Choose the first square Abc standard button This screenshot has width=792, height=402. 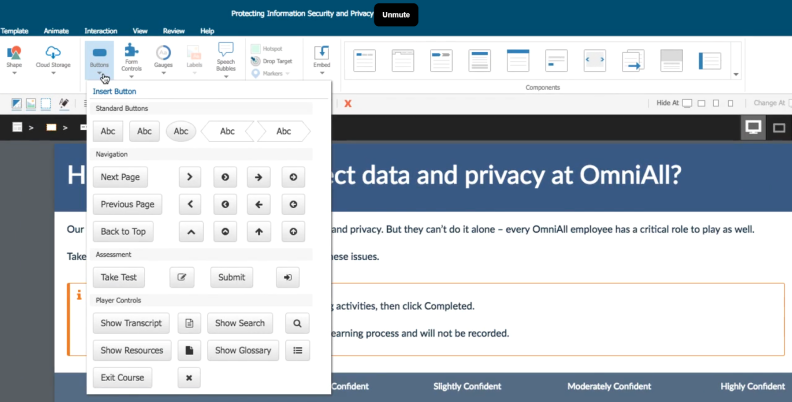[108, 131]
